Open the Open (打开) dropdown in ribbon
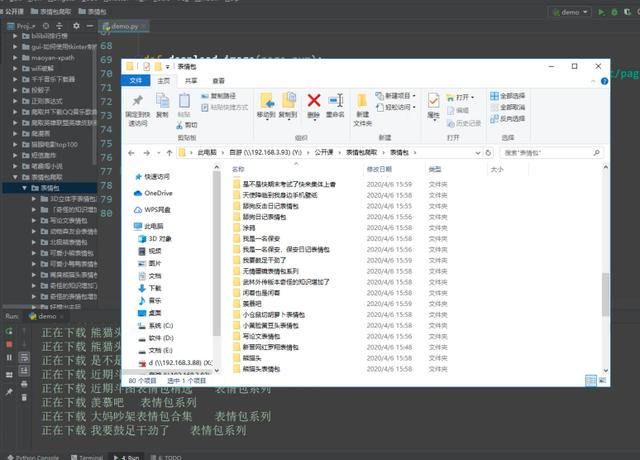 point(460,98)
